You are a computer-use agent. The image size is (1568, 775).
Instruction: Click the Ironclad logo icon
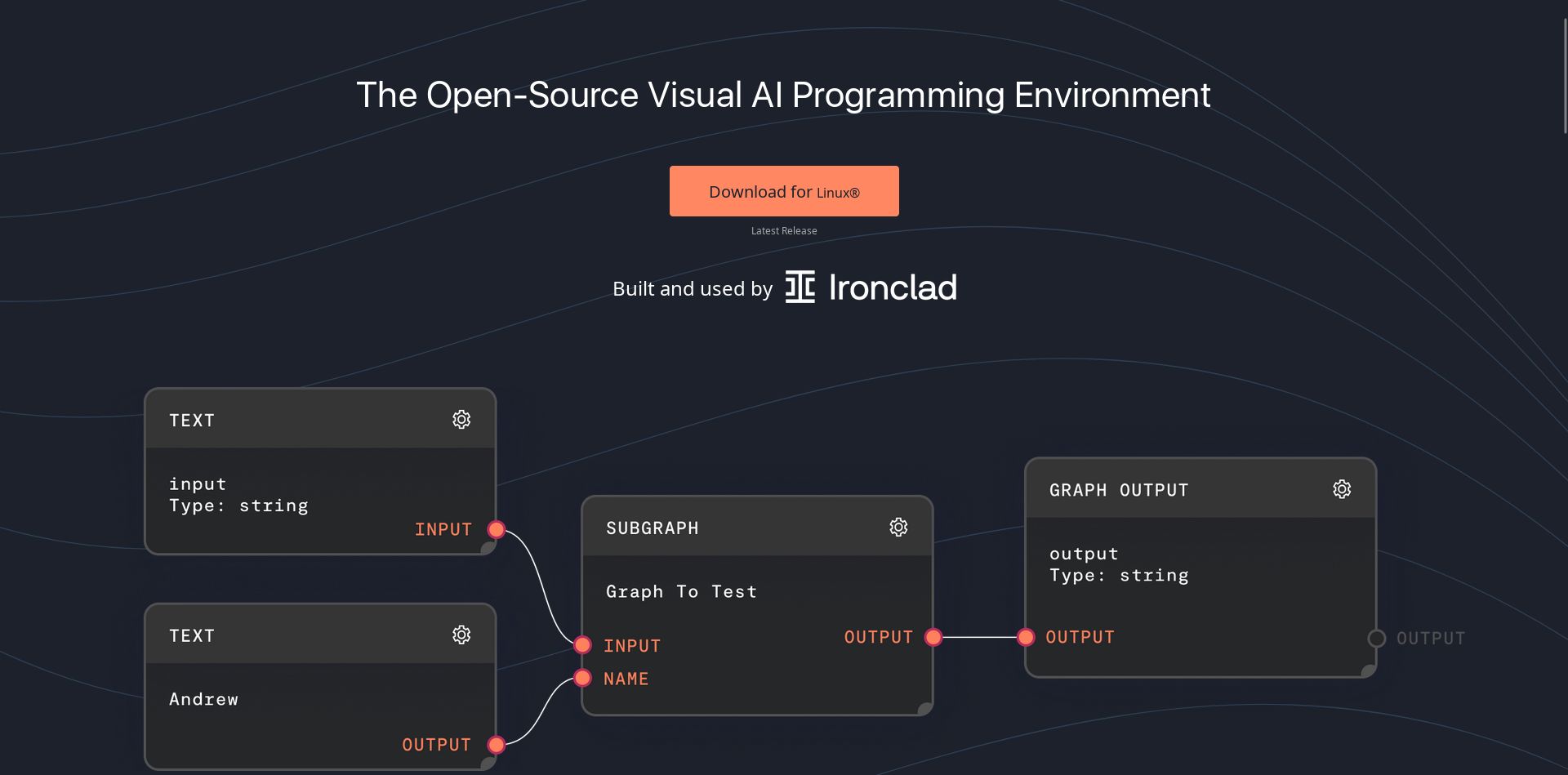click(x=800, y=287)
